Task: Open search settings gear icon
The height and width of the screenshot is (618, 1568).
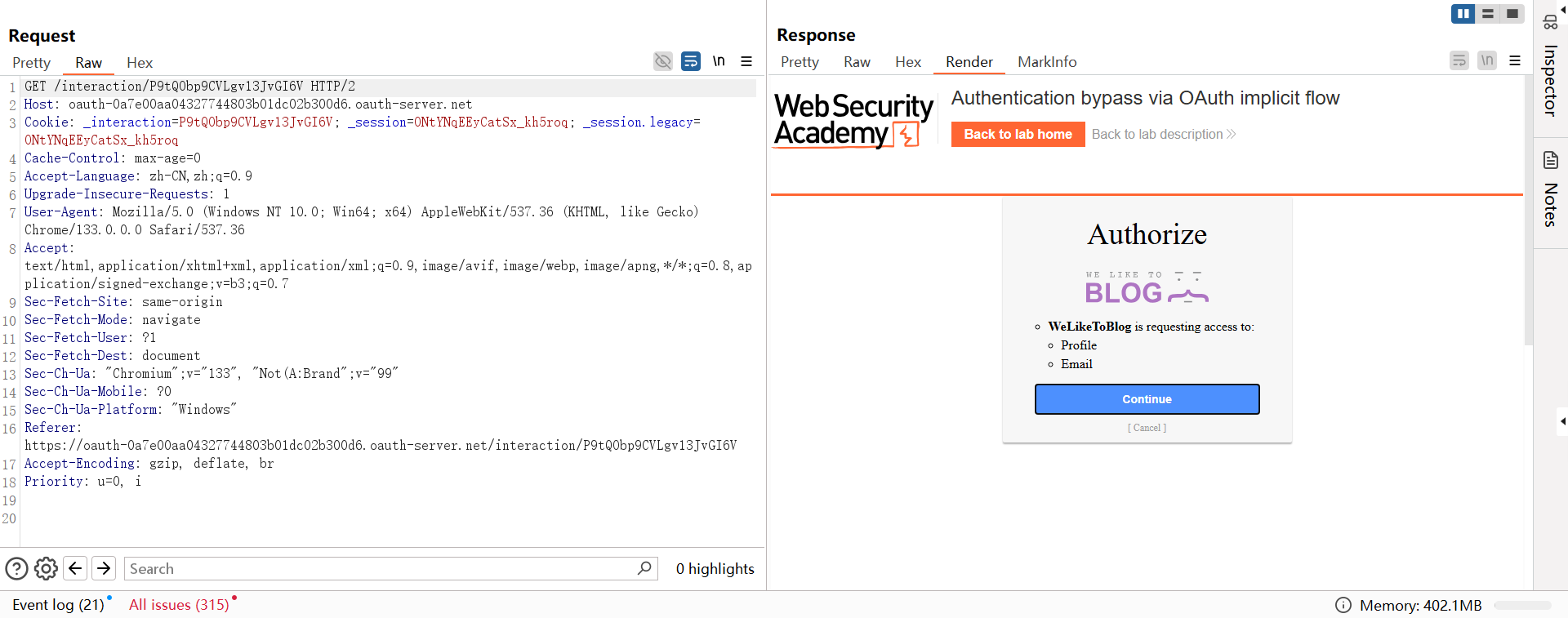Action: [x=46, y=568]
